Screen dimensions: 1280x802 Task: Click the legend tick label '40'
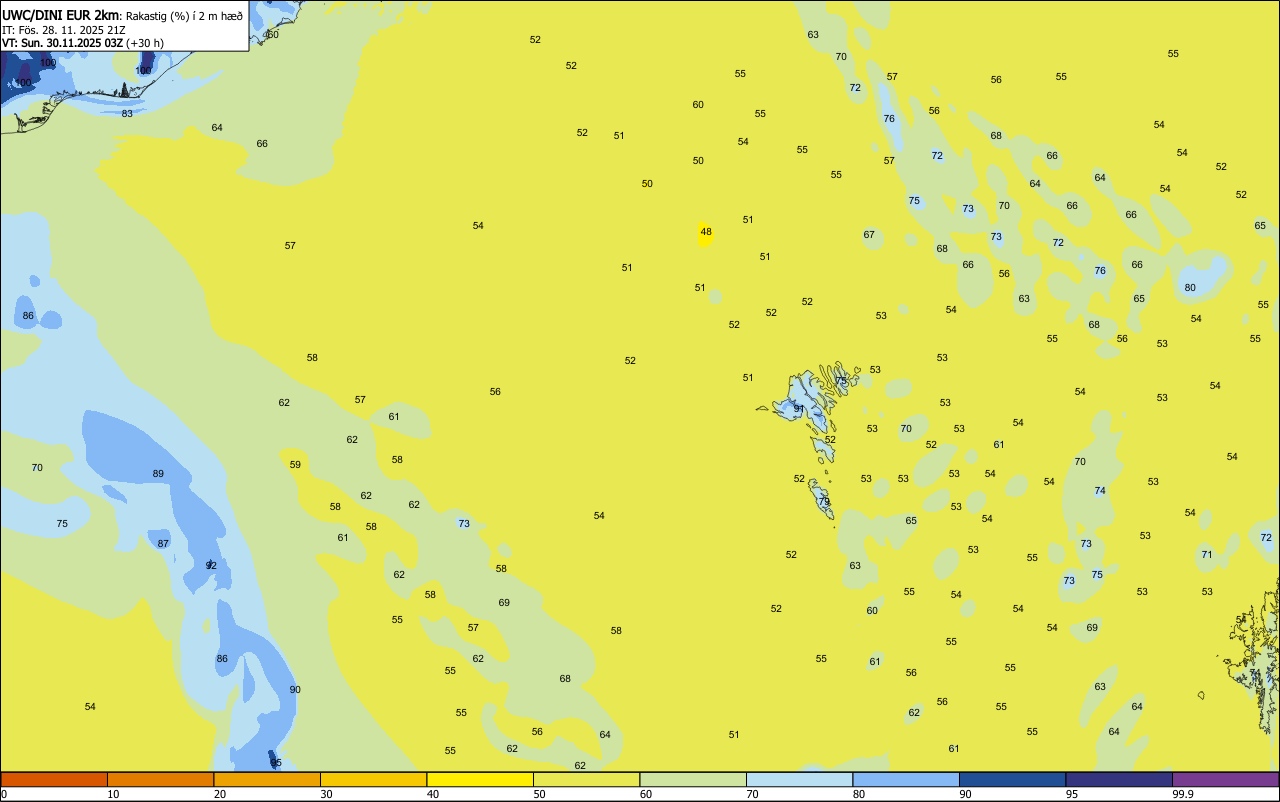click(x=432, y=794)
